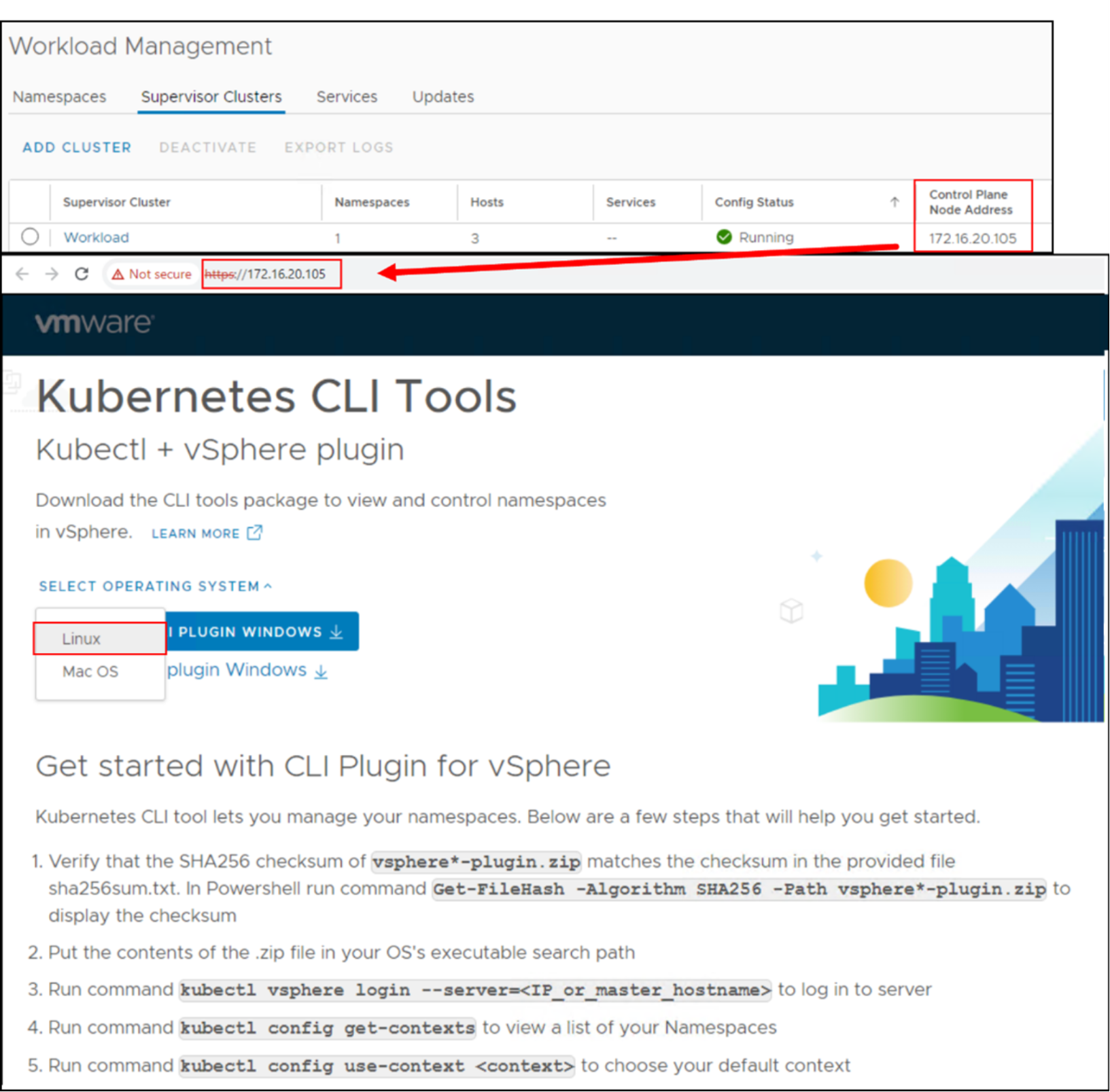Click the download icon next to plugin Windows link
This screenshot has height=1092, width=1110.
coord(321,671)
